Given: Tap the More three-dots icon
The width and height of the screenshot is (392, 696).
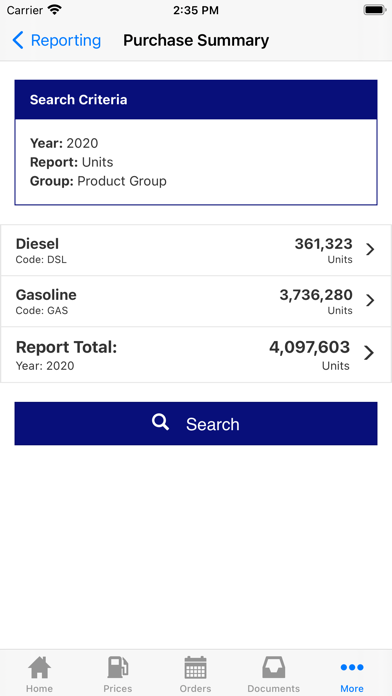Looking at the screenshot, I should (352, 667).
